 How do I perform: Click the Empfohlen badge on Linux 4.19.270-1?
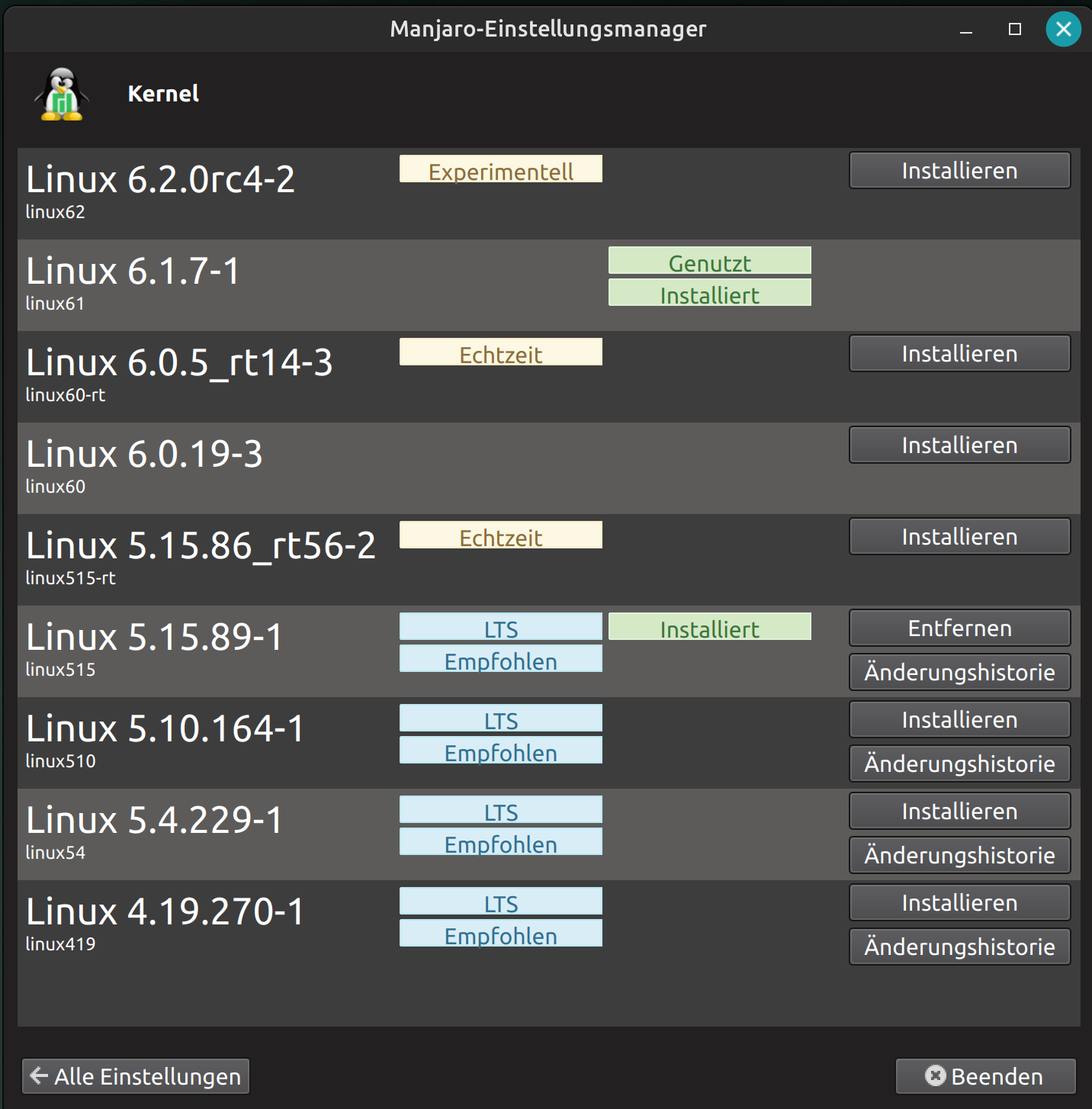coord(500,934)
